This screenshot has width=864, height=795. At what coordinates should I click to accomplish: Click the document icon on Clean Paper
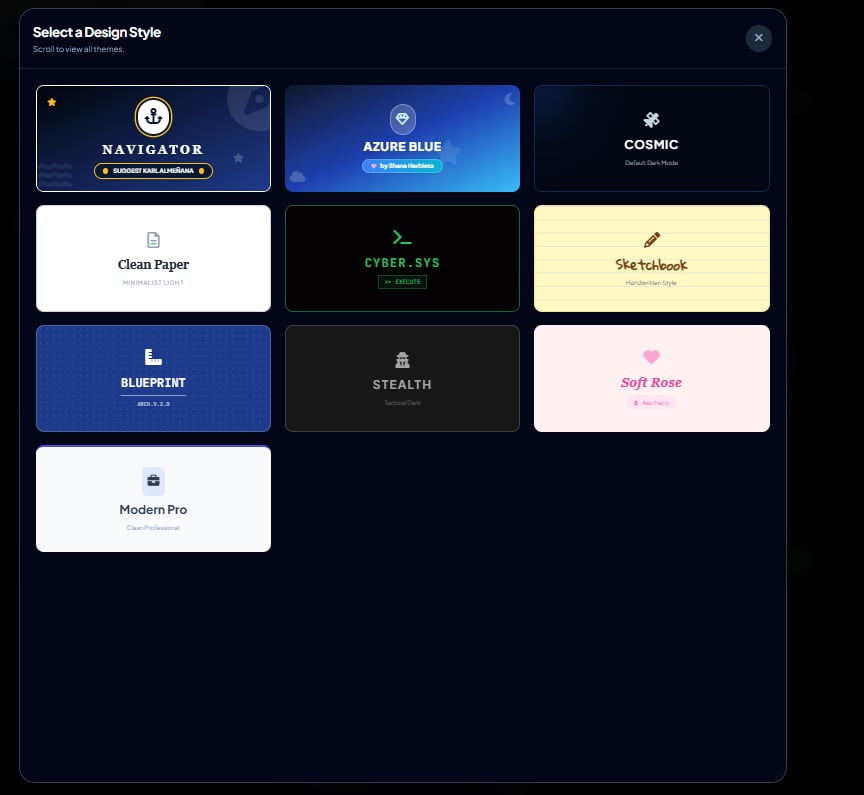click(153, 240)
